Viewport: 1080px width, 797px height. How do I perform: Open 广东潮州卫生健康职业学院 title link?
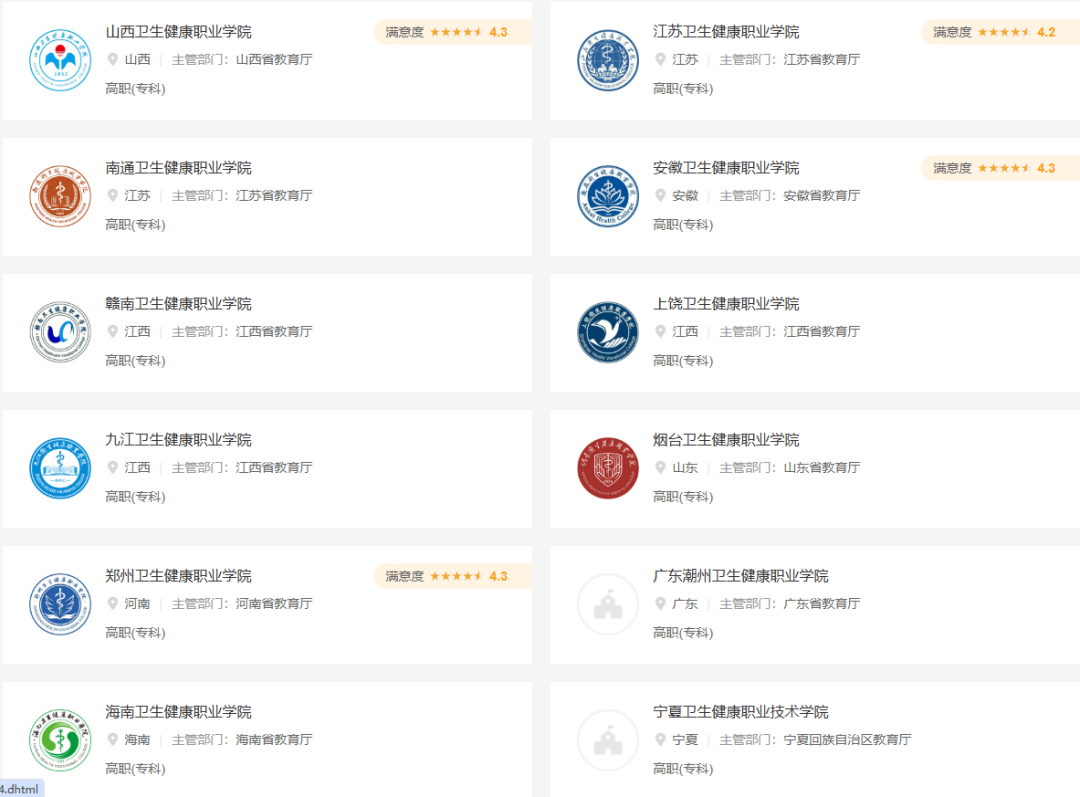[740, 576]
